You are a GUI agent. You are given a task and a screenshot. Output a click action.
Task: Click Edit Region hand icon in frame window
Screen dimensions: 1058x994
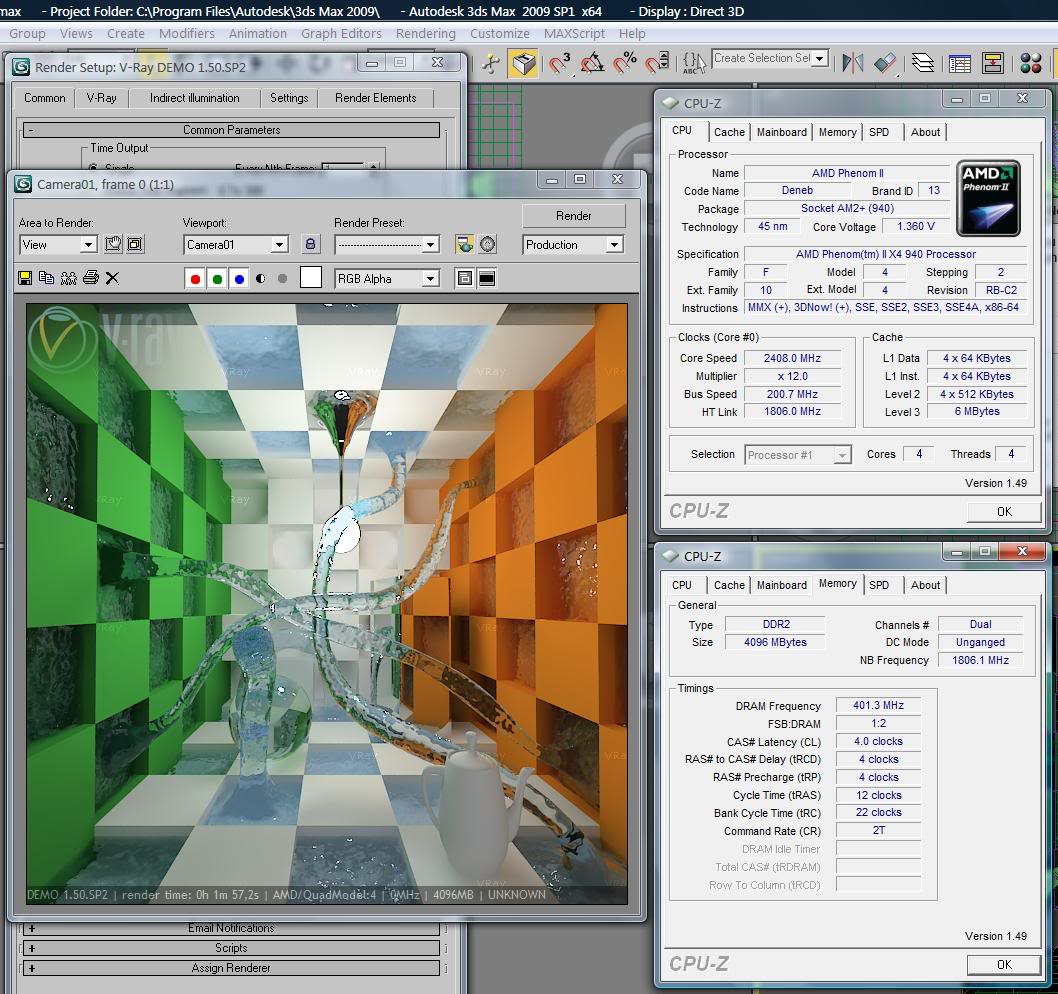click(113, 244)
